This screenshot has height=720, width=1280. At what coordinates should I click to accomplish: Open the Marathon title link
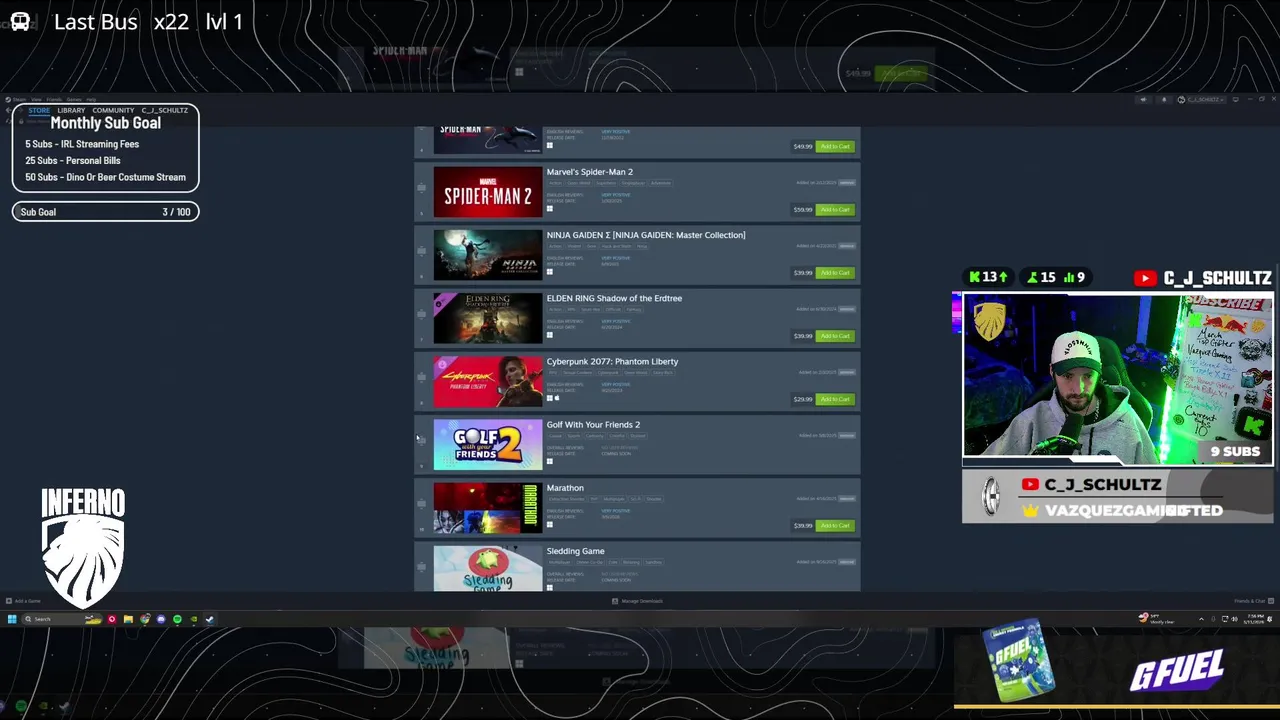pyautogui.click(x=565, y=488)
